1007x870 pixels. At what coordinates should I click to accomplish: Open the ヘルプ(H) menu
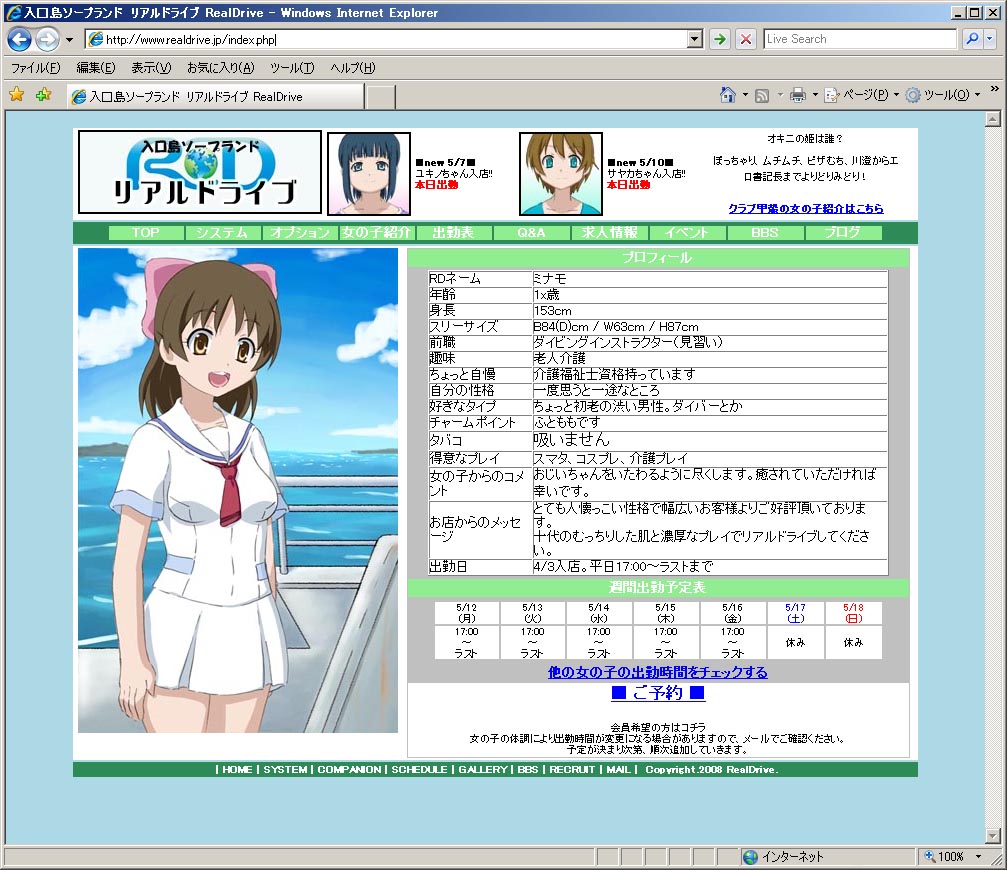(353, 67)
